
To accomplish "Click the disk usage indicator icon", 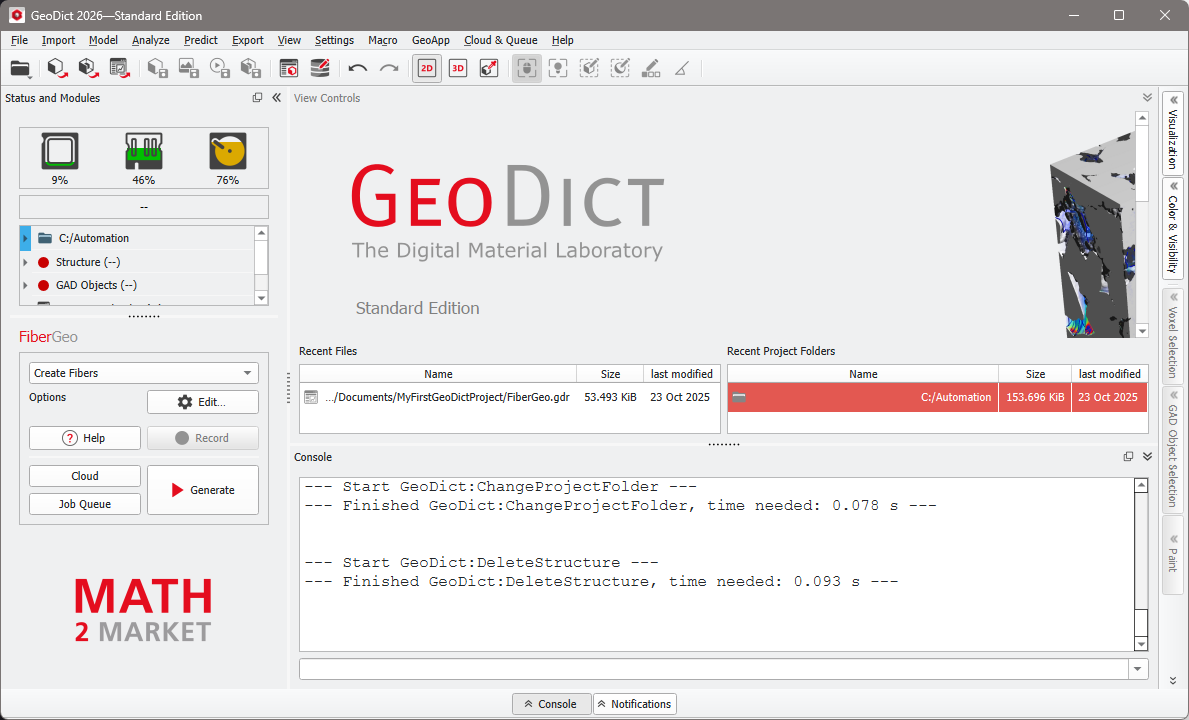I will (227, 151).
